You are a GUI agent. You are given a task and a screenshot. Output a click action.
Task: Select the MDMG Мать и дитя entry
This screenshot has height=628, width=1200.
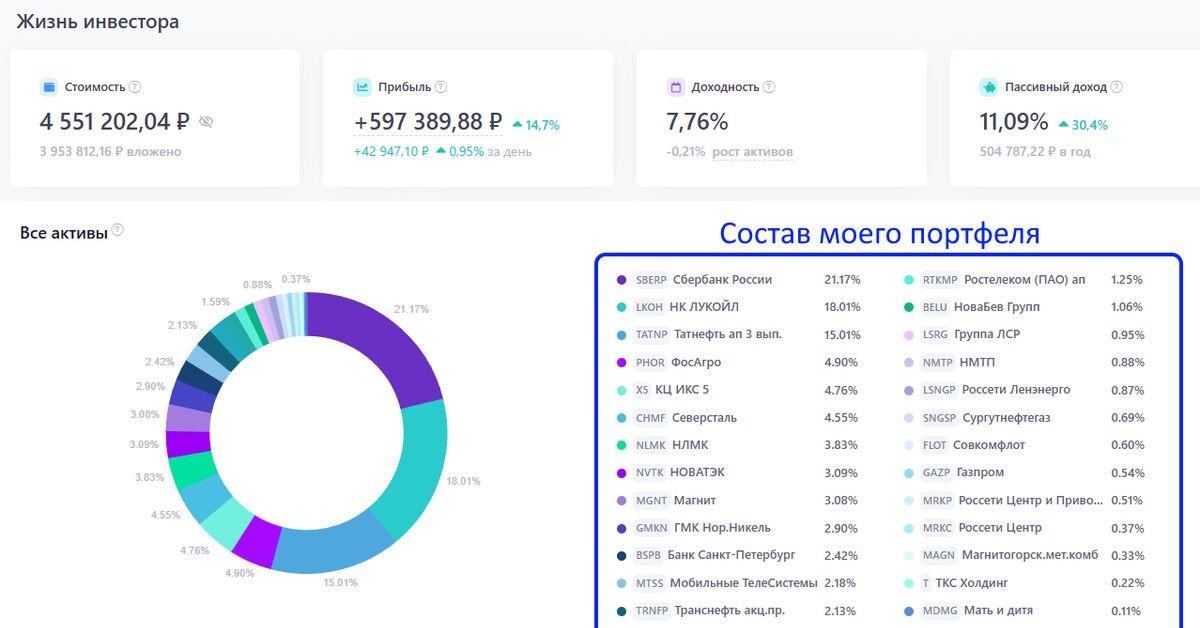[x=998, y=610]
